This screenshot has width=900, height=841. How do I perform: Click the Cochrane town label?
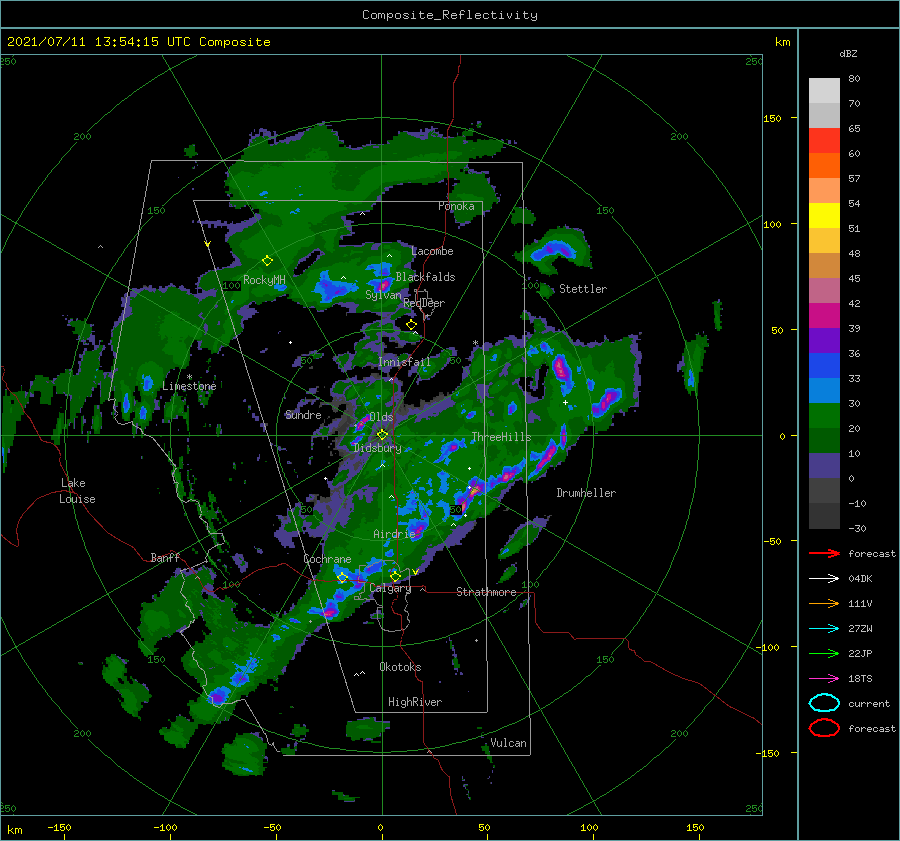point(327,559)
